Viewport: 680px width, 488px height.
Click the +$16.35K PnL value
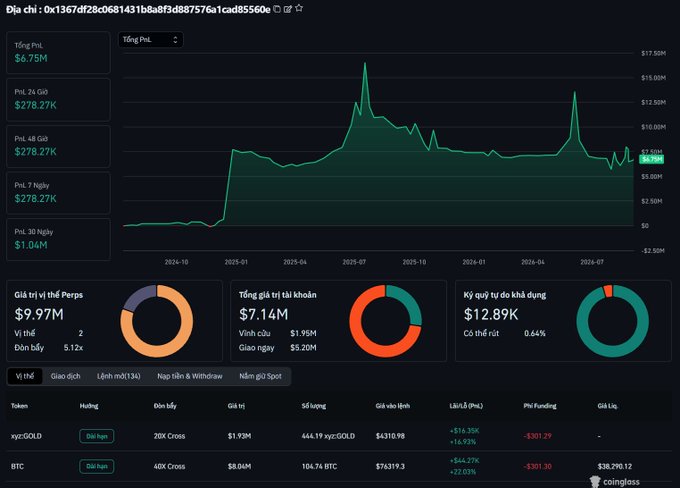tap(464, 431)
